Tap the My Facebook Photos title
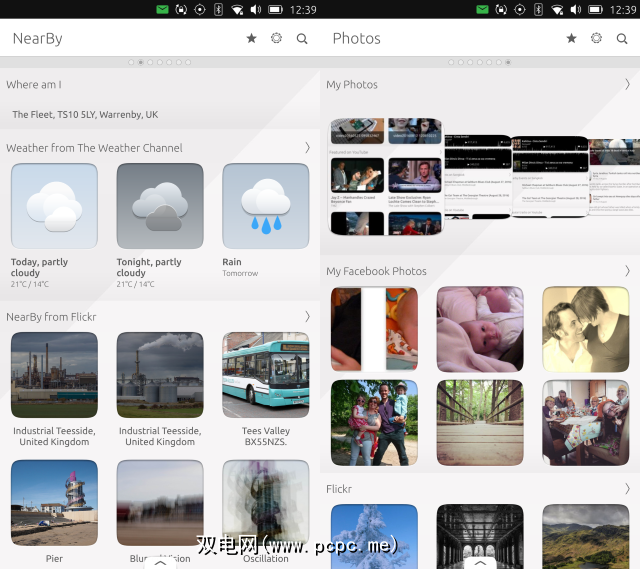Screen dimensions: 640x569 point(376,271)
